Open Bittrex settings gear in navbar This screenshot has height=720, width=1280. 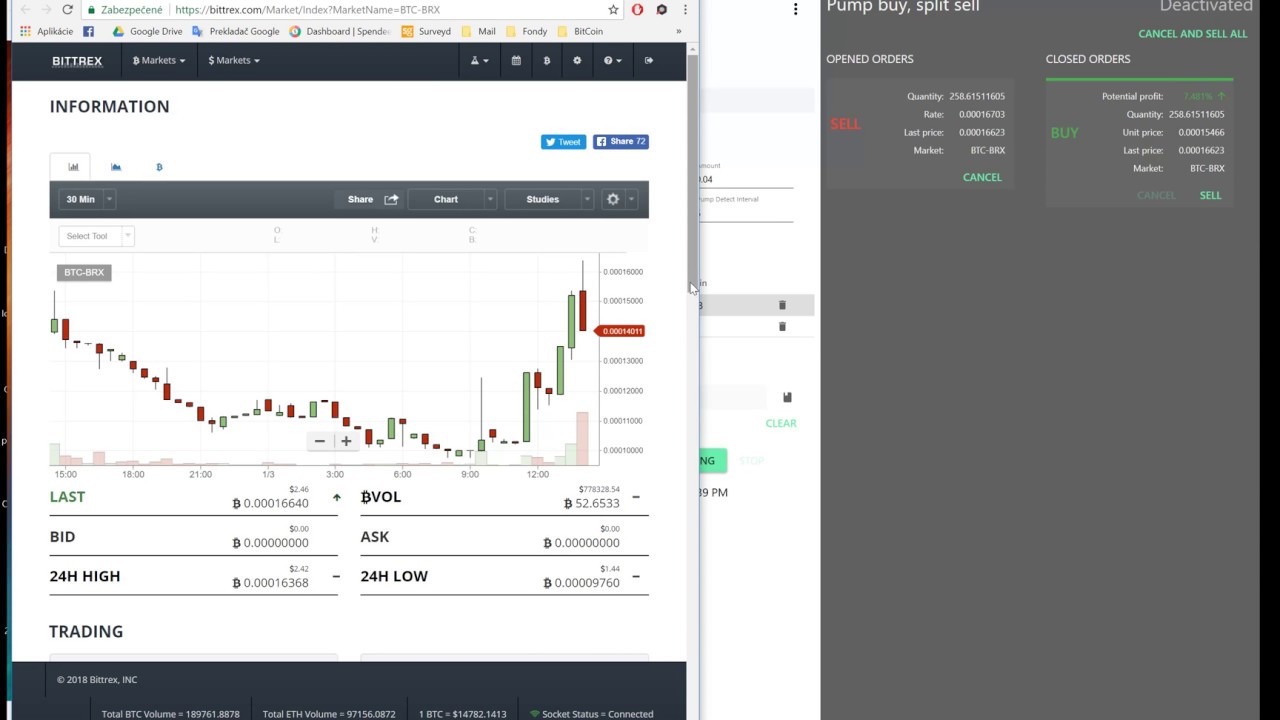(577, 60)
